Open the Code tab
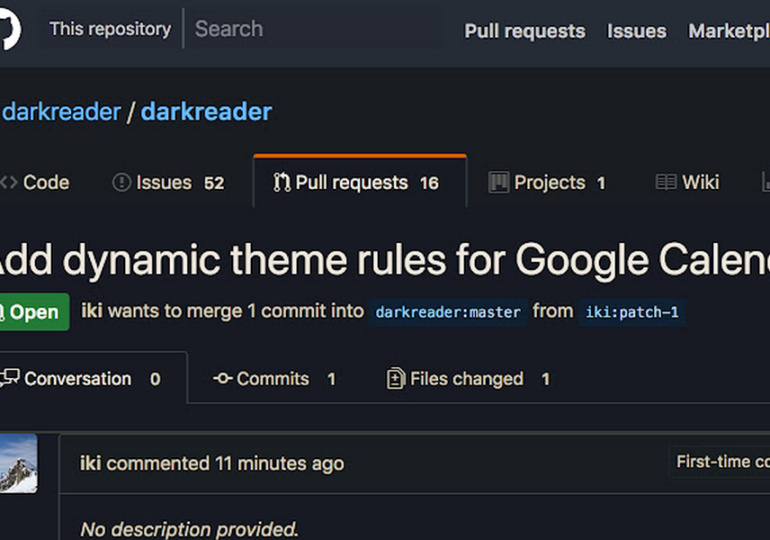 [x=45, y=183]
